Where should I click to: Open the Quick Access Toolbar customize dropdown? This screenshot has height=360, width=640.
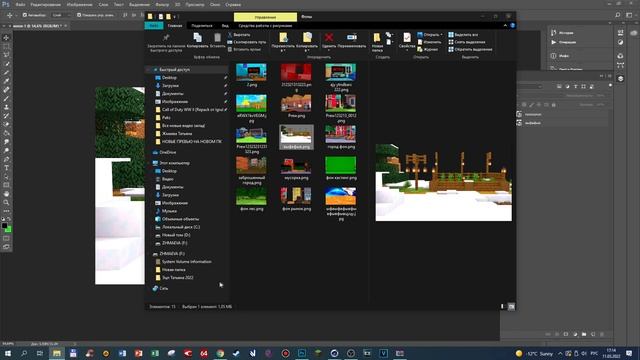175,17
